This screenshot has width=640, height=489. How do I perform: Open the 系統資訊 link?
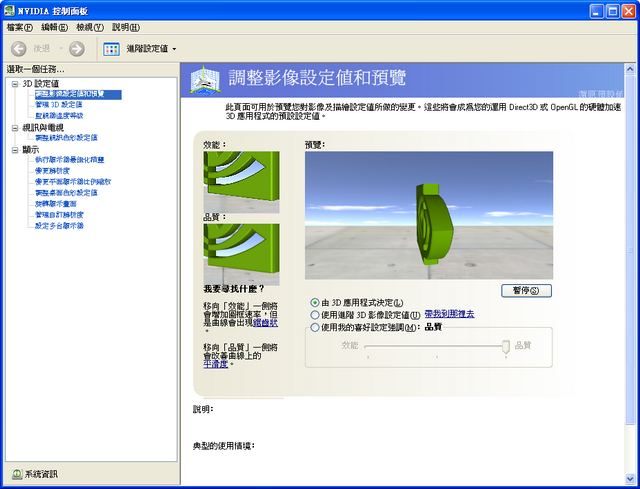[x=41, y=474]
